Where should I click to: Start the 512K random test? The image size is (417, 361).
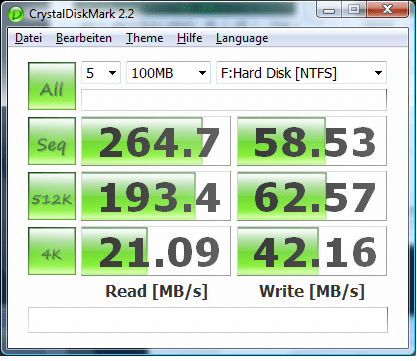coord(52,196)
